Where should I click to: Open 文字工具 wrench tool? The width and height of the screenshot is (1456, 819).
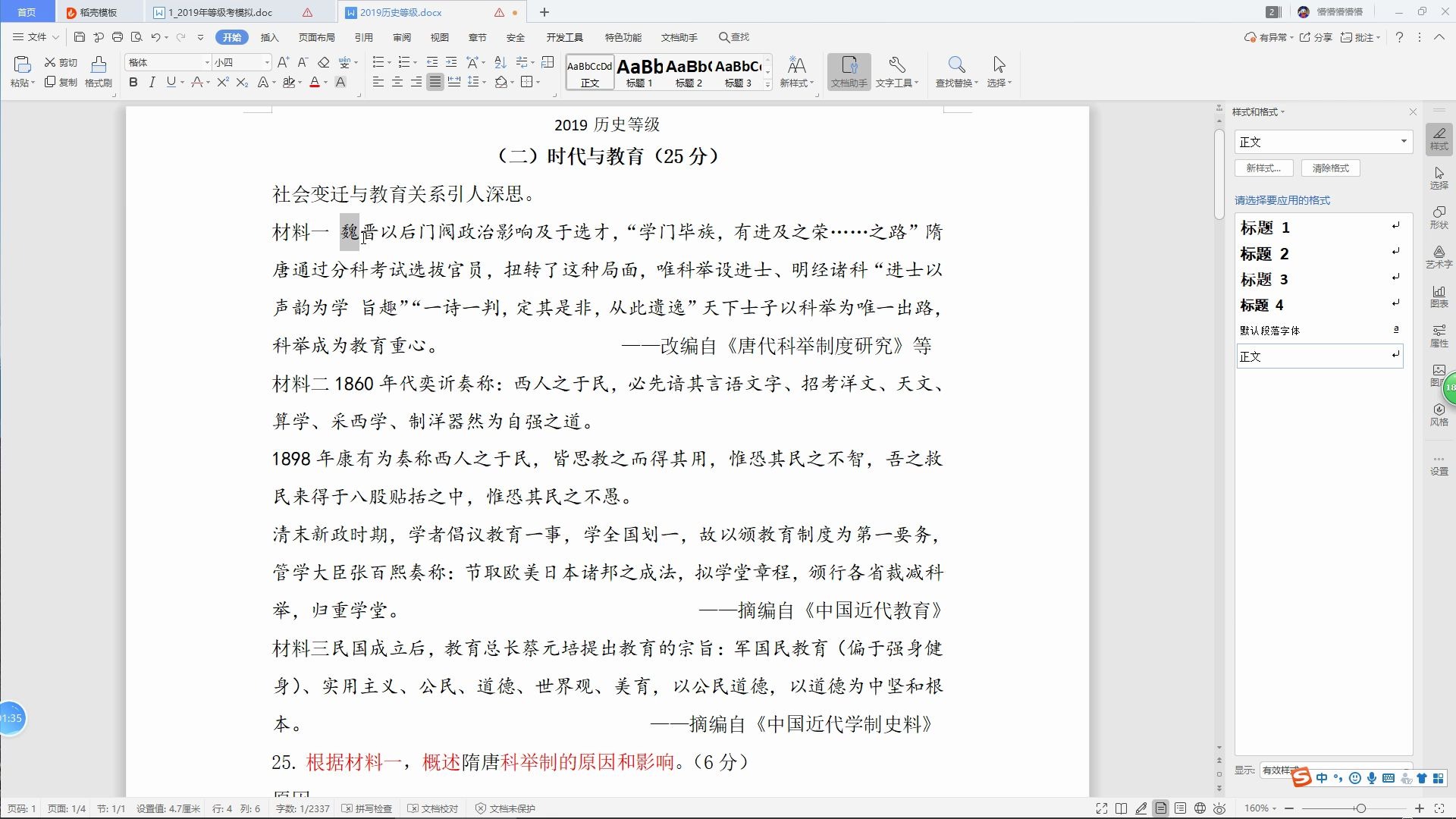pyautogui.click(x=897, y=72)
